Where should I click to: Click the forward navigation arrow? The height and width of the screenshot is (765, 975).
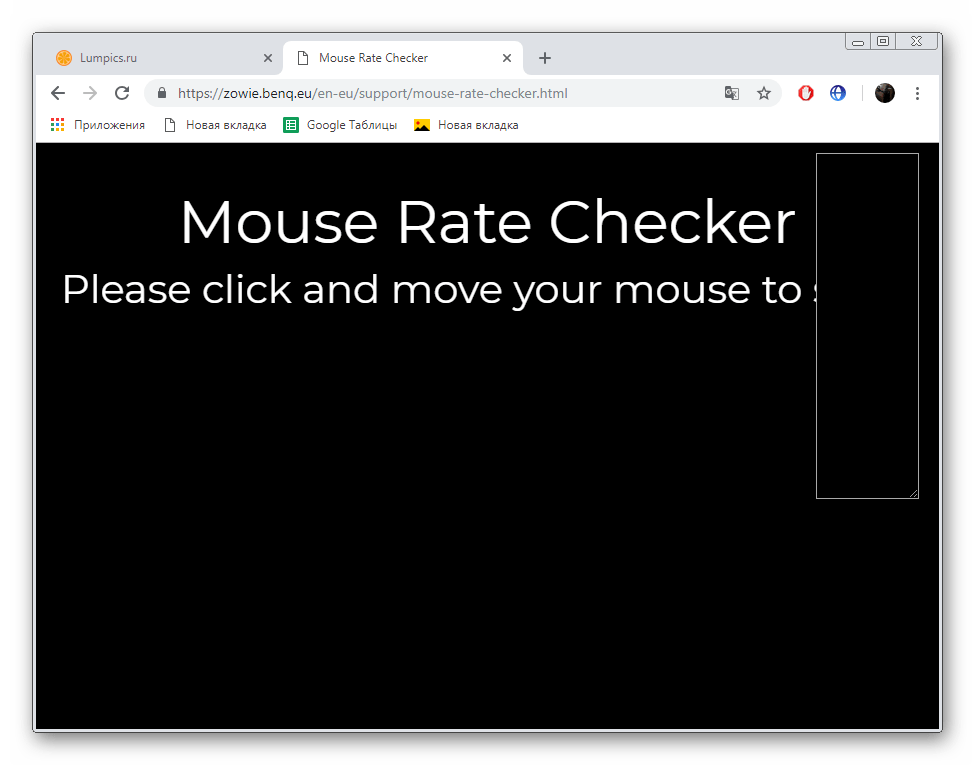click(90, 93)
